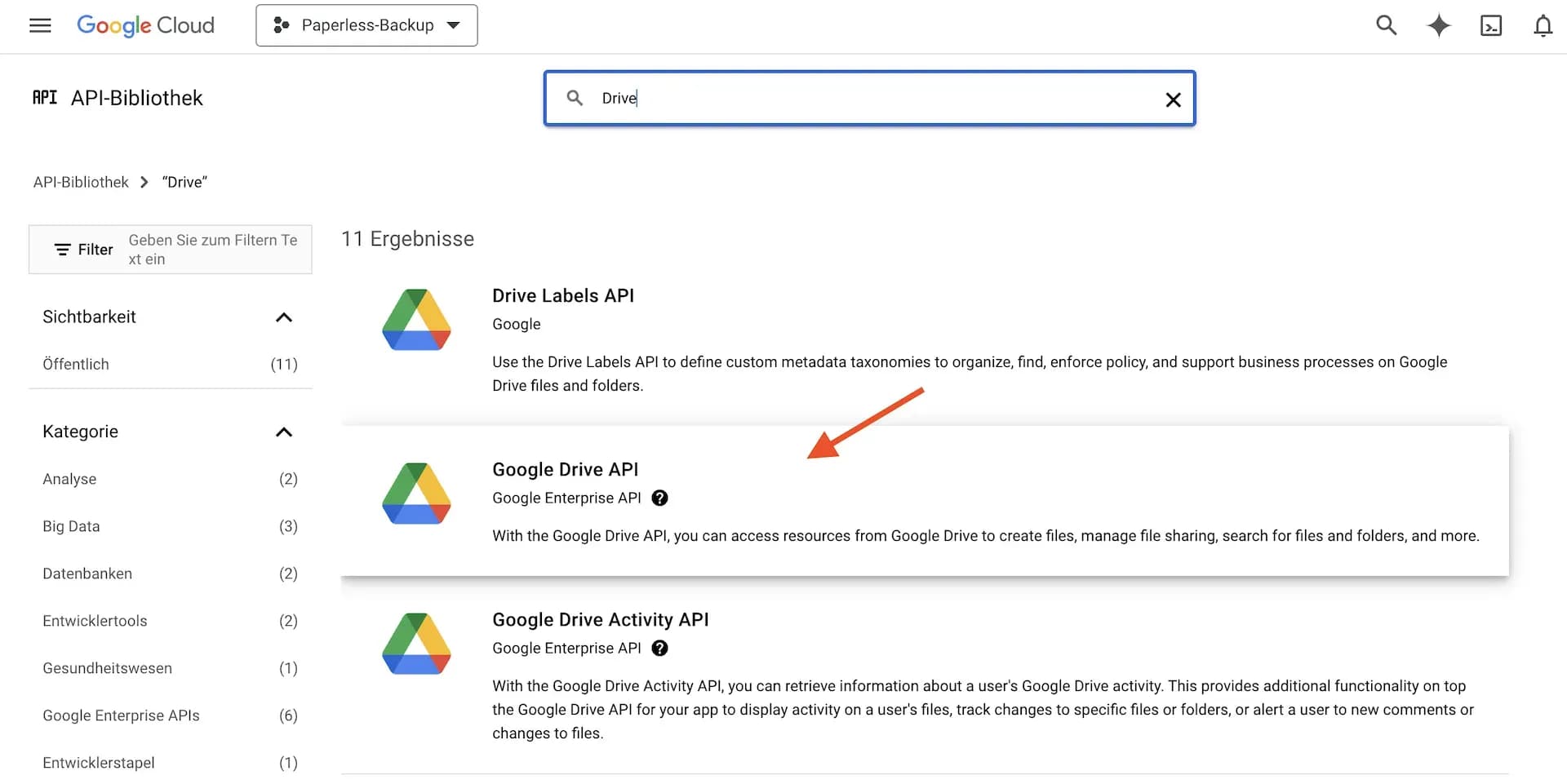Screen dimensions: 1567x784
Task: Click the magnifier inside the search box
Action: coord(575,98)
